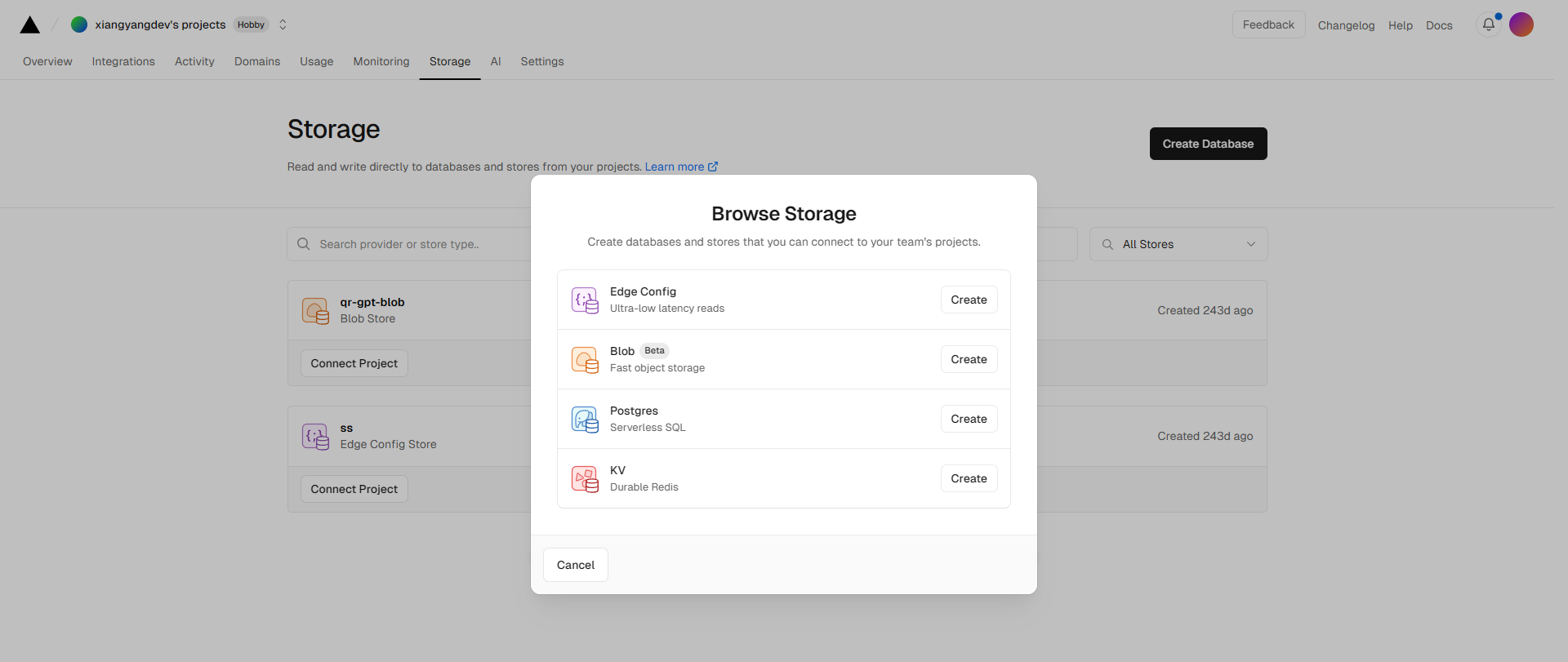Open the Monitoring tab
1568x662 pixels.
point(381,61)
